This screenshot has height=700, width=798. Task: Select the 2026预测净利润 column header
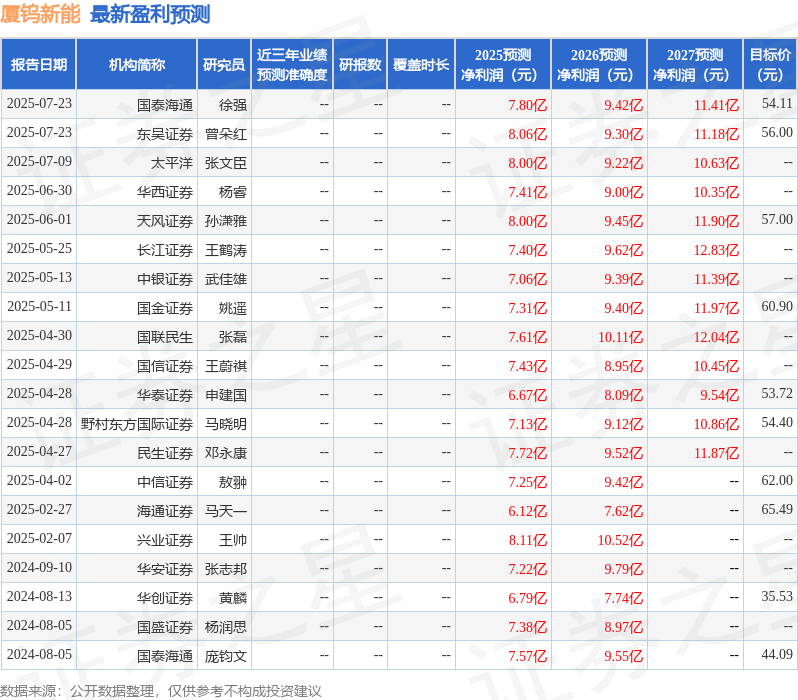click(599, 65)
